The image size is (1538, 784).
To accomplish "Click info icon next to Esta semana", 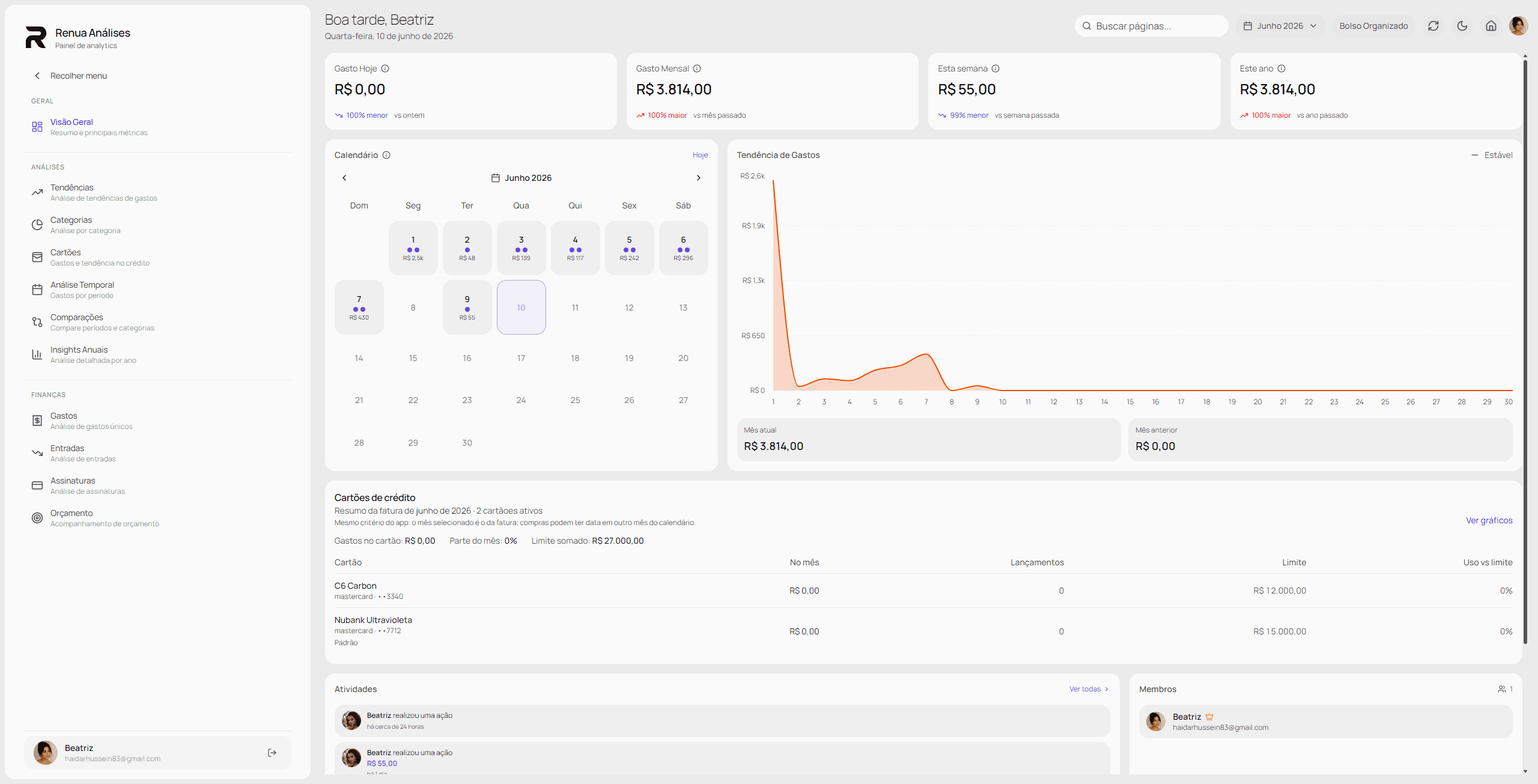I will point(995,68).
